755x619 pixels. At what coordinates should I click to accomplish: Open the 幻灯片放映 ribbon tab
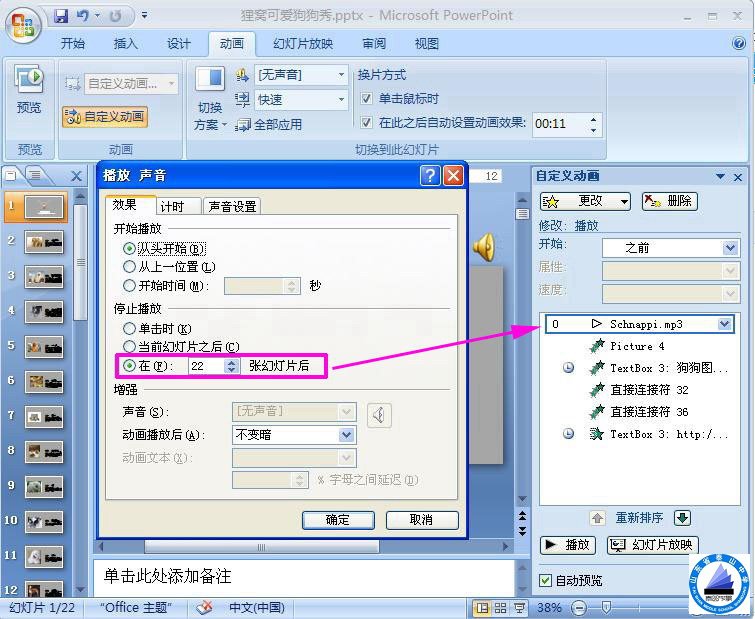[x=303, y=44]
